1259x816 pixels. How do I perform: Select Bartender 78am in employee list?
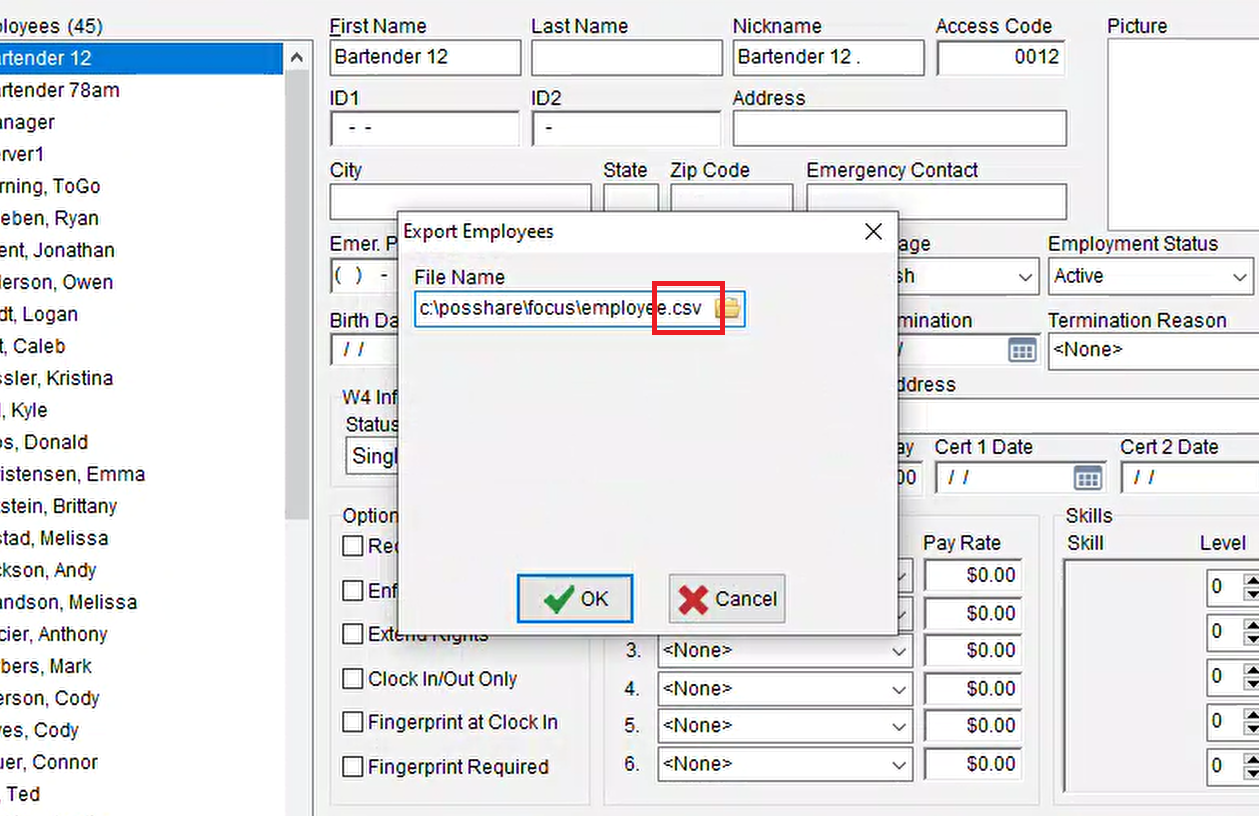60,90
